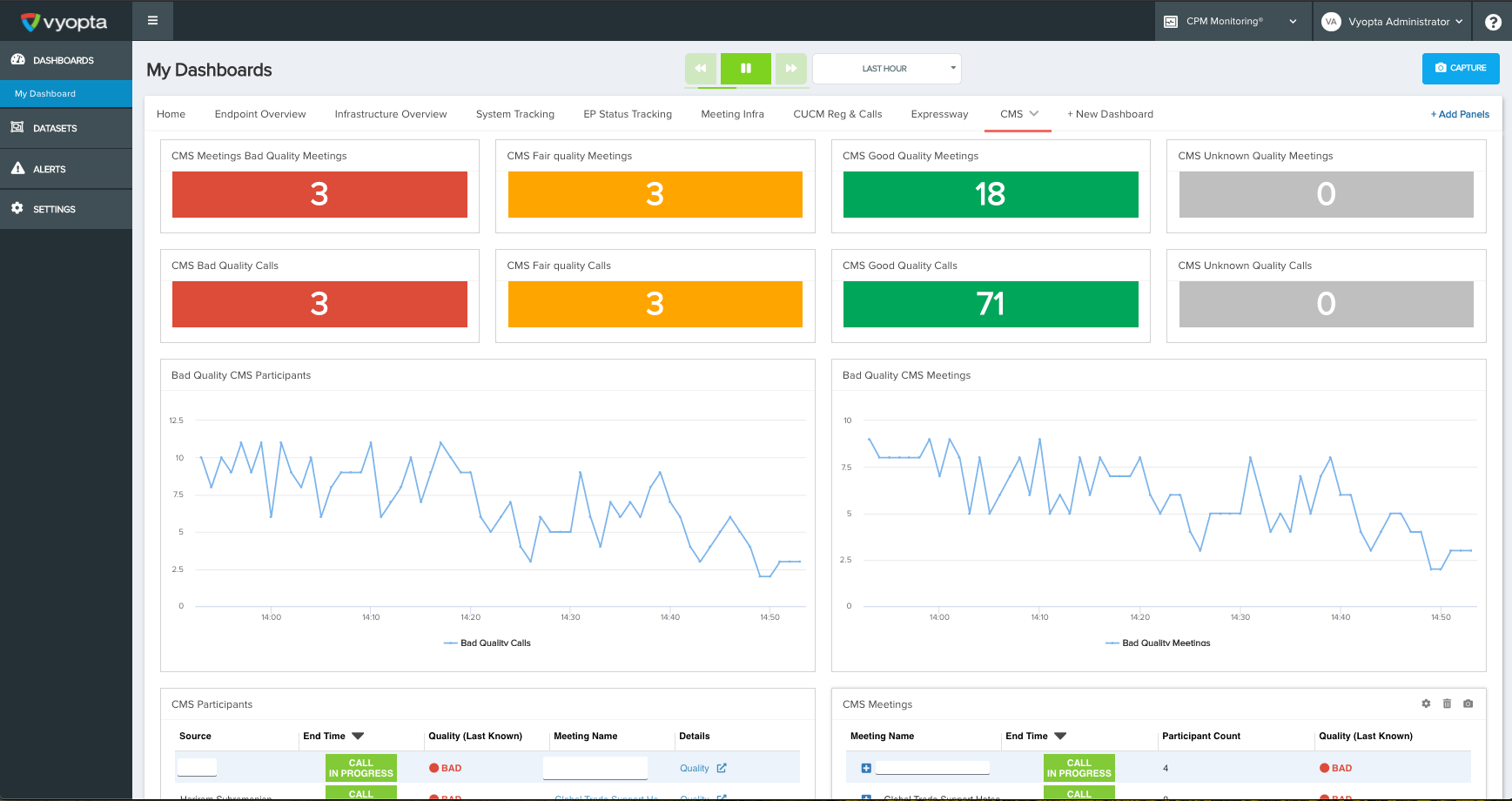
Task: Click CMS Participants Meeting Name column header
Action: (x=586, y=736)
